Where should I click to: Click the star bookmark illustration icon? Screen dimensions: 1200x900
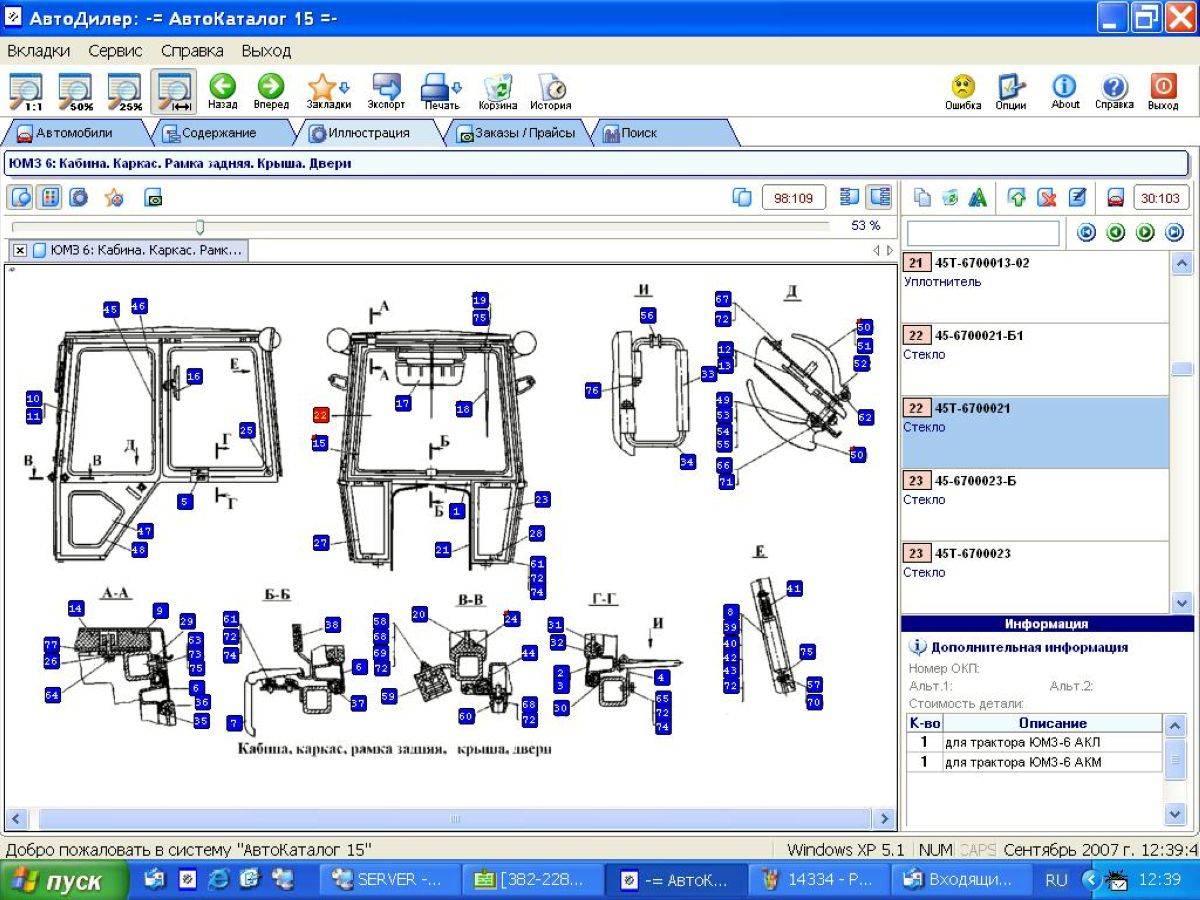pyautogui.click(x=114, y=197)
